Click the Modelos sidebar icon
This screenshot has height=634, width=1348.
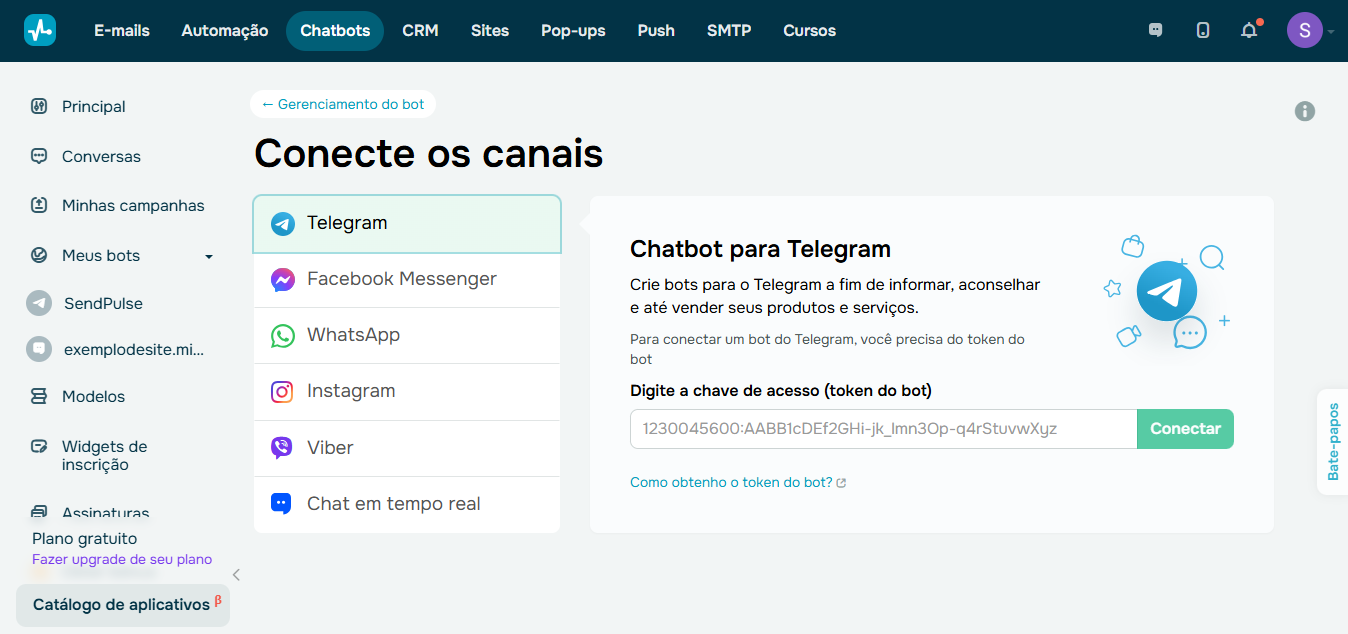pyautogui.click(x=39, y=396)
